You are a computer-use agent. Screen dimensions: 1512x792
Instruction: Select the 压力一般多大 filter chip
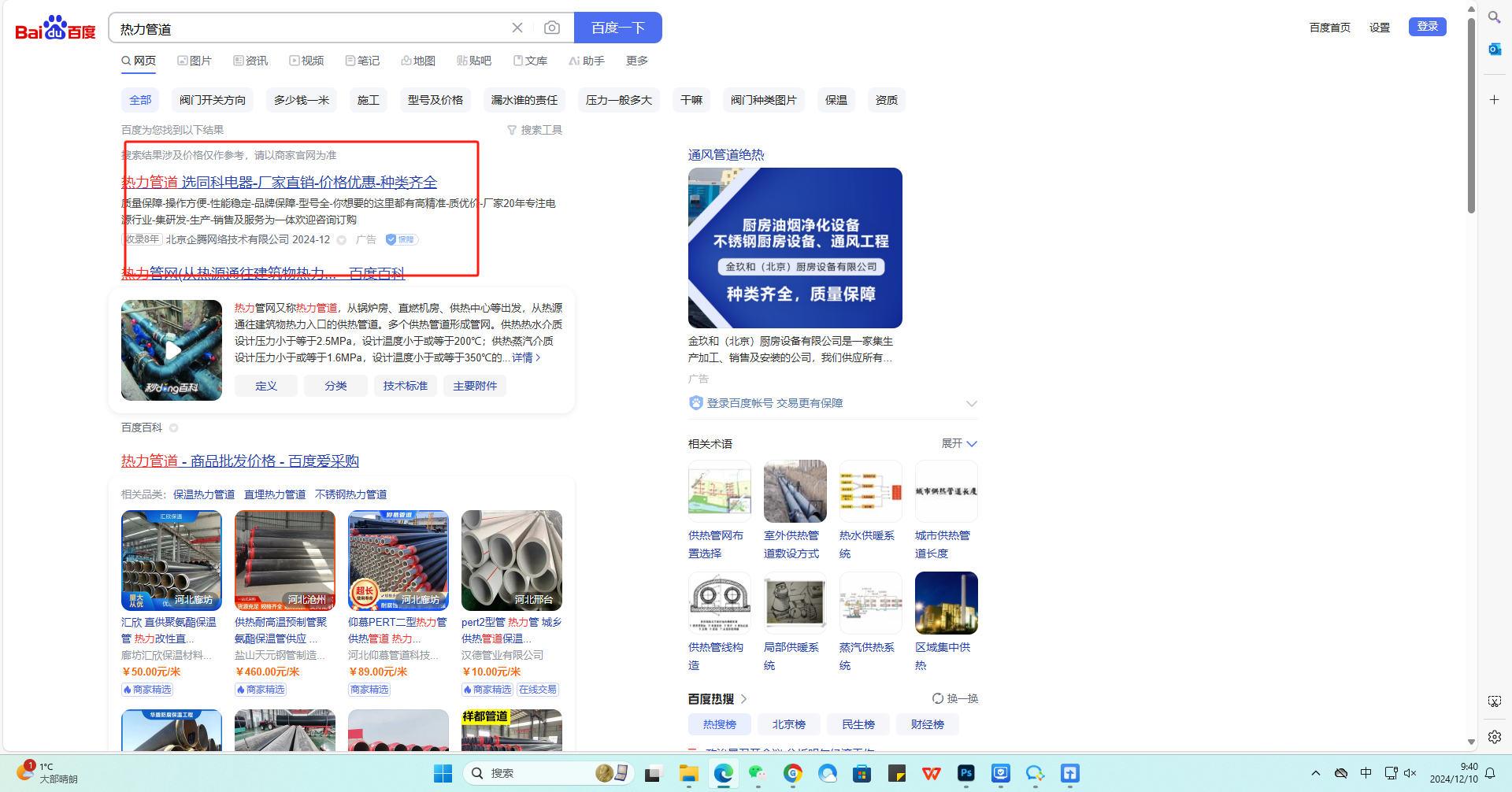tap(619, 100)
